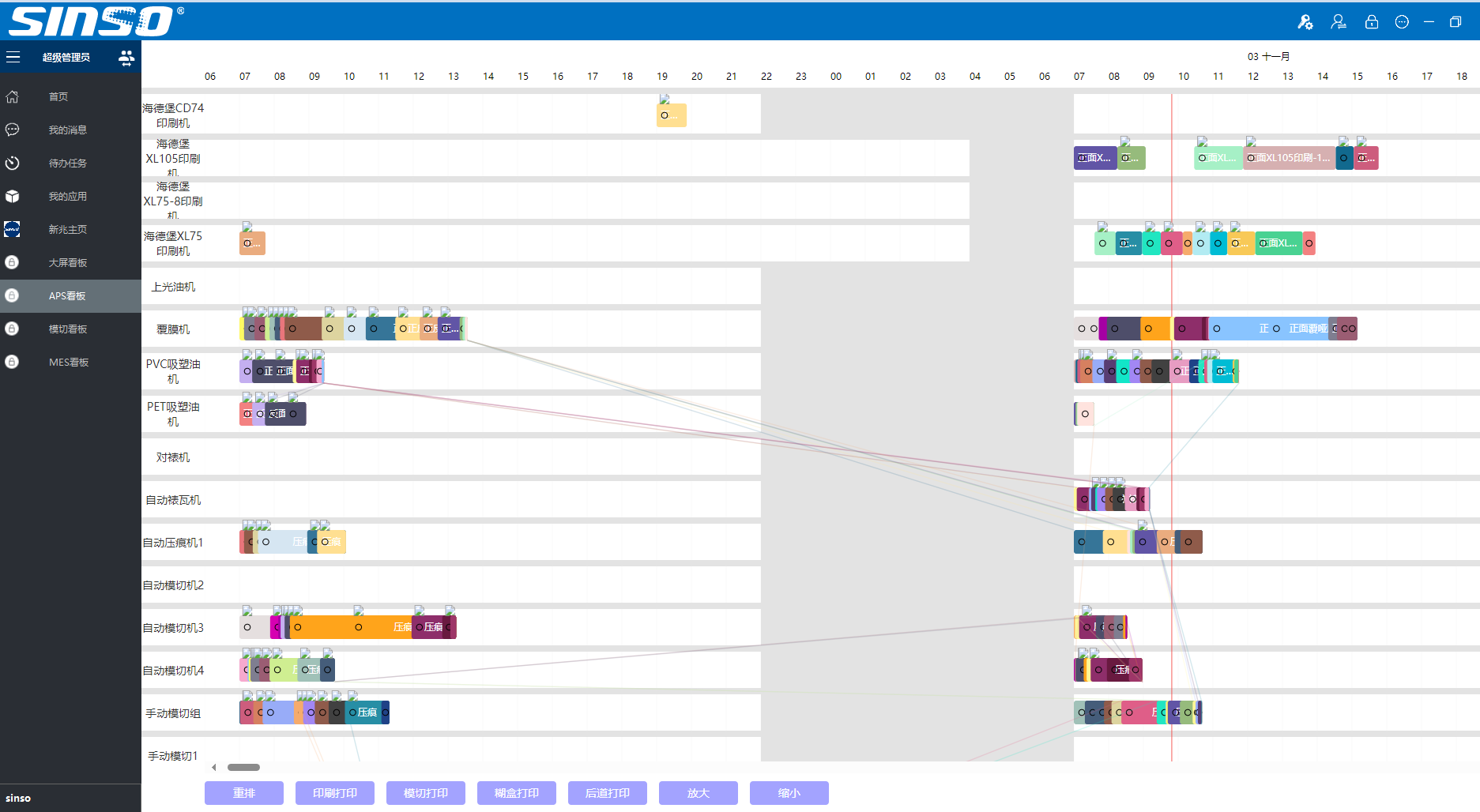Select the long orange block in 自动模切机3 row
The image size is (1480, 812).
pos(350,627)
